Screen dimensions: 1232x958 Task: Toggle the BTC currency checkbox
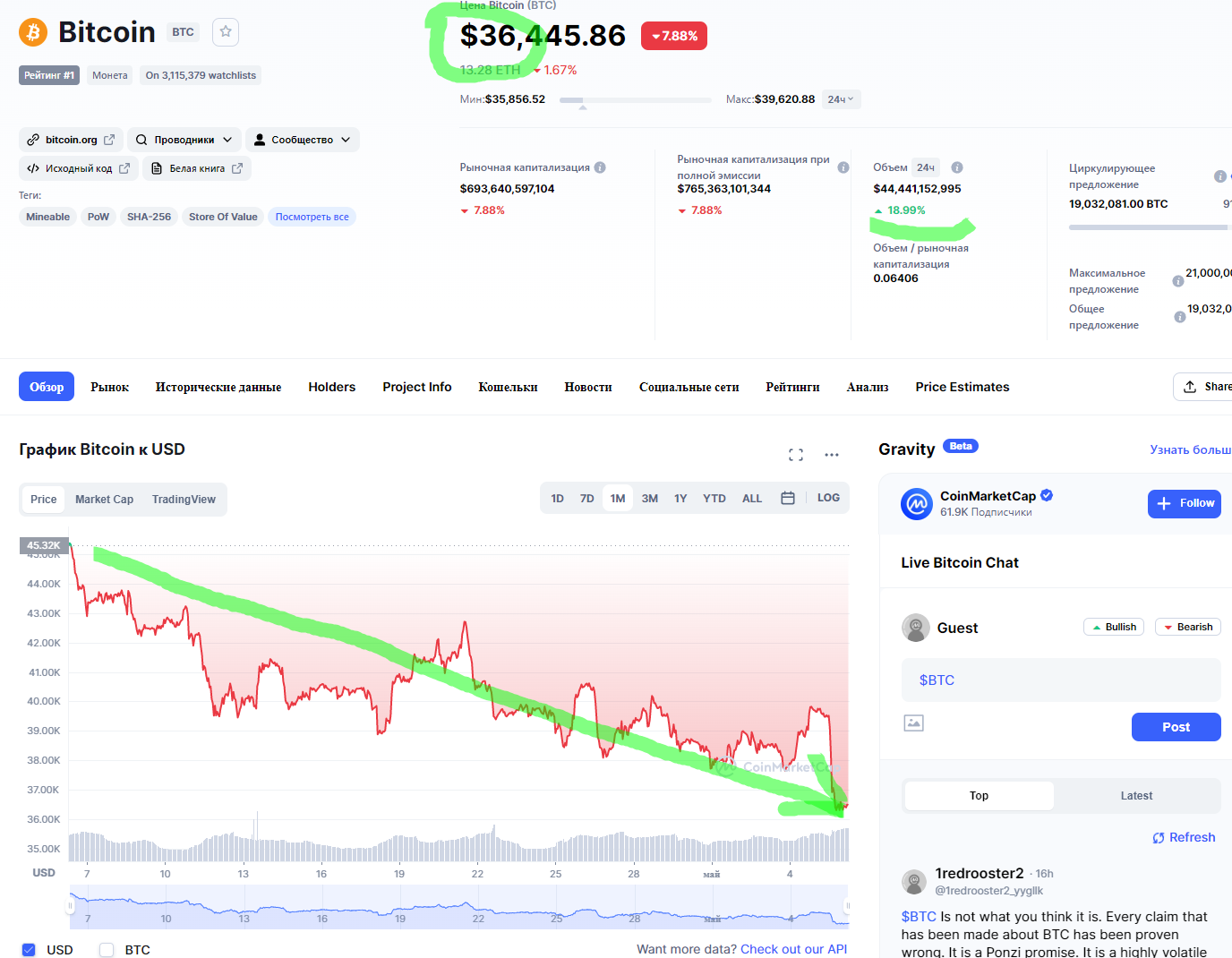tap(107, 950)
